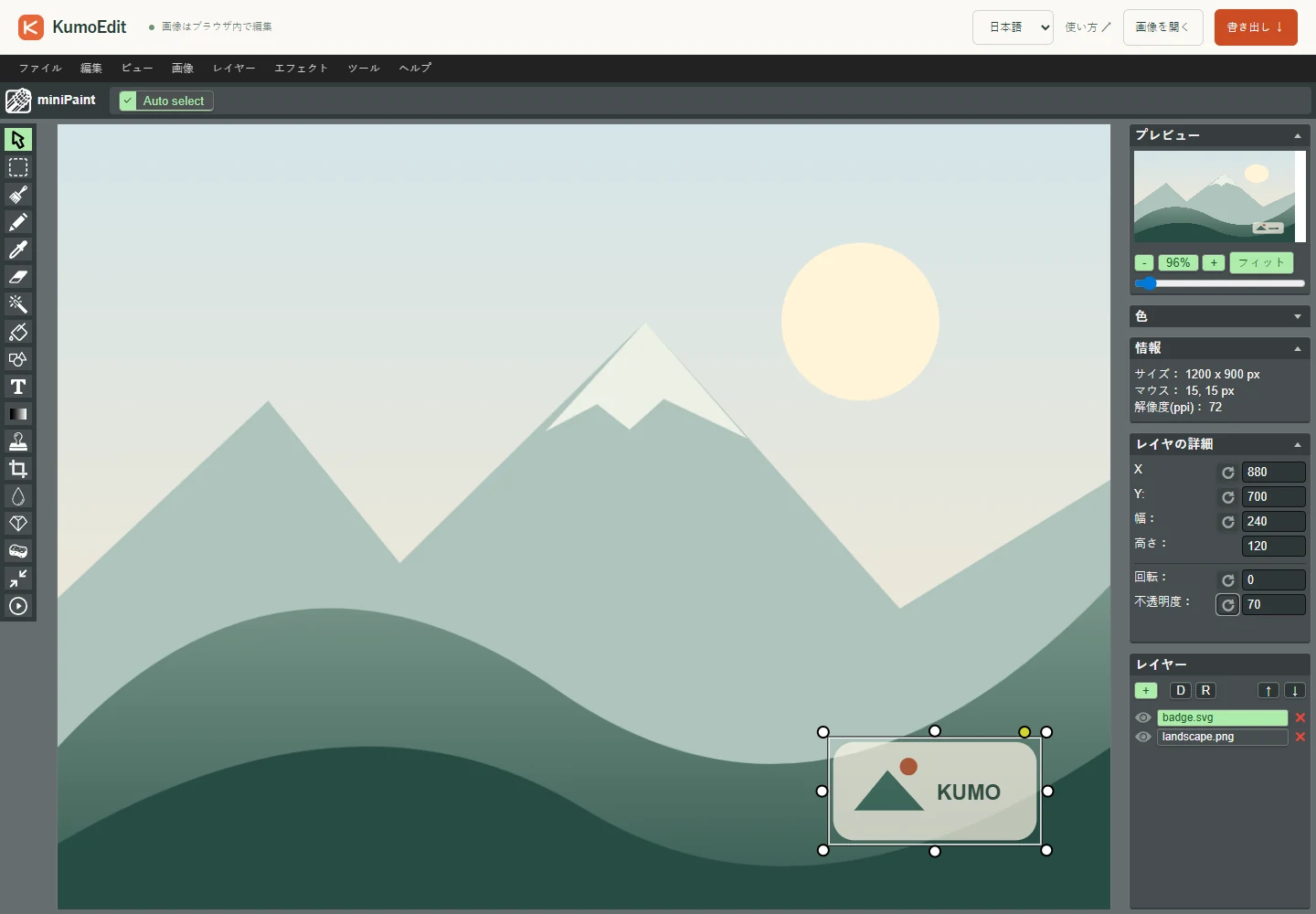Image resolution: width=1316 pixels, height=914 pixels.
Task: Choose the Magic Wand erase tool
Action: click(18, 304)
